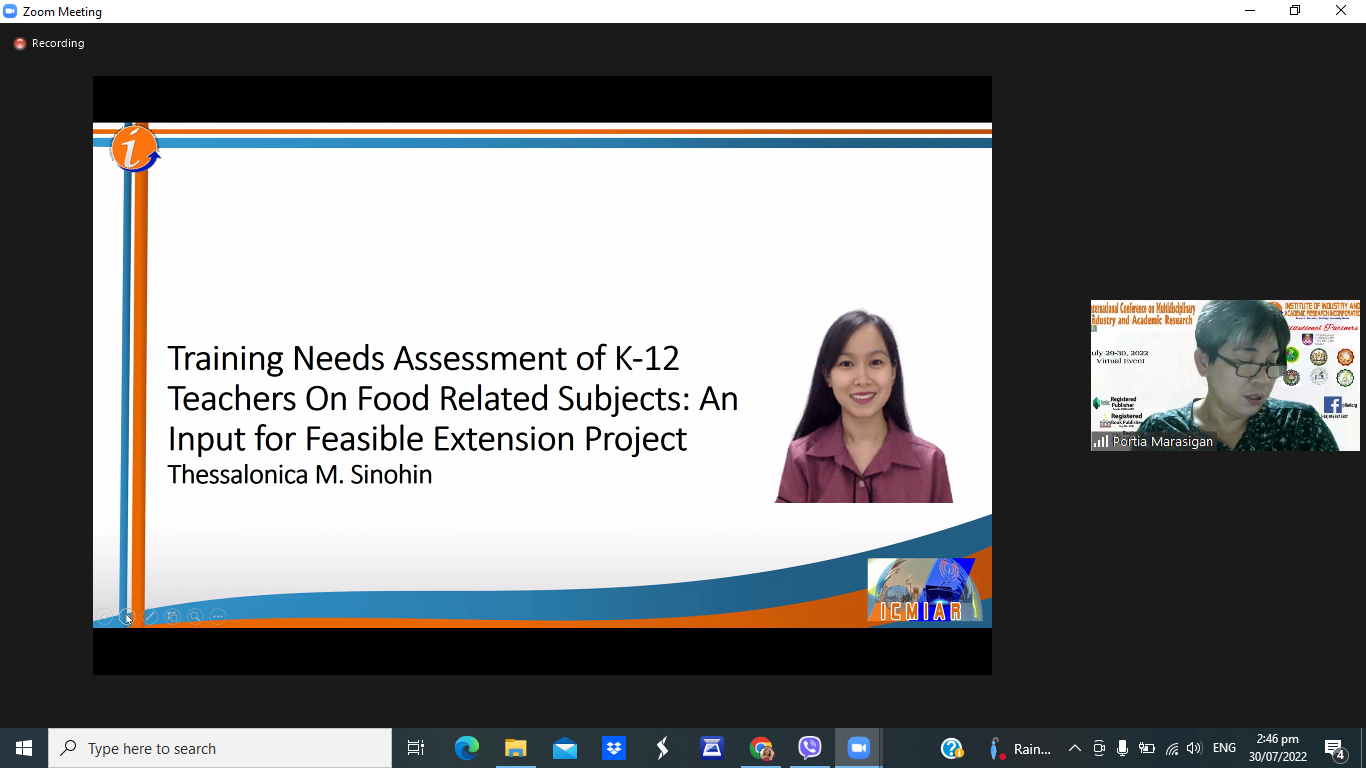The height and width of the screenshot is (768, 1366).
Task: Open the ENG input language selector
Action: tap(1224, 748)
